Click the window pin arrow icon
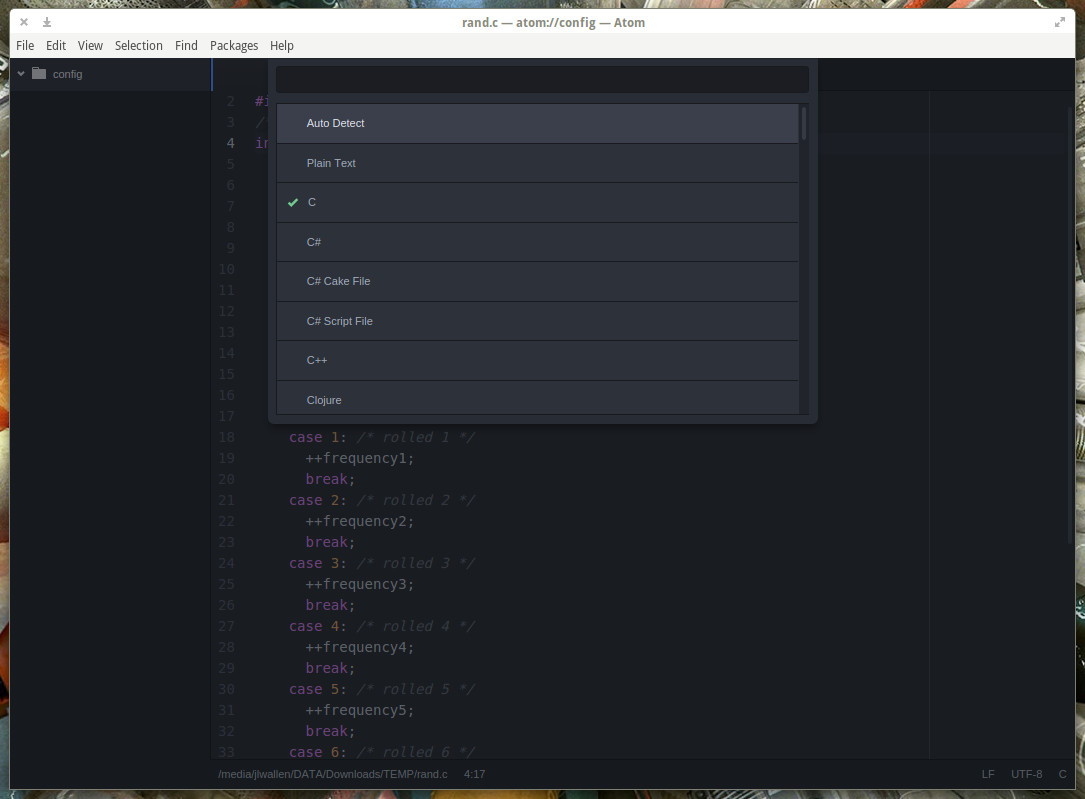The width and height of the screenshot is (1085, 799). pos(46,22)
